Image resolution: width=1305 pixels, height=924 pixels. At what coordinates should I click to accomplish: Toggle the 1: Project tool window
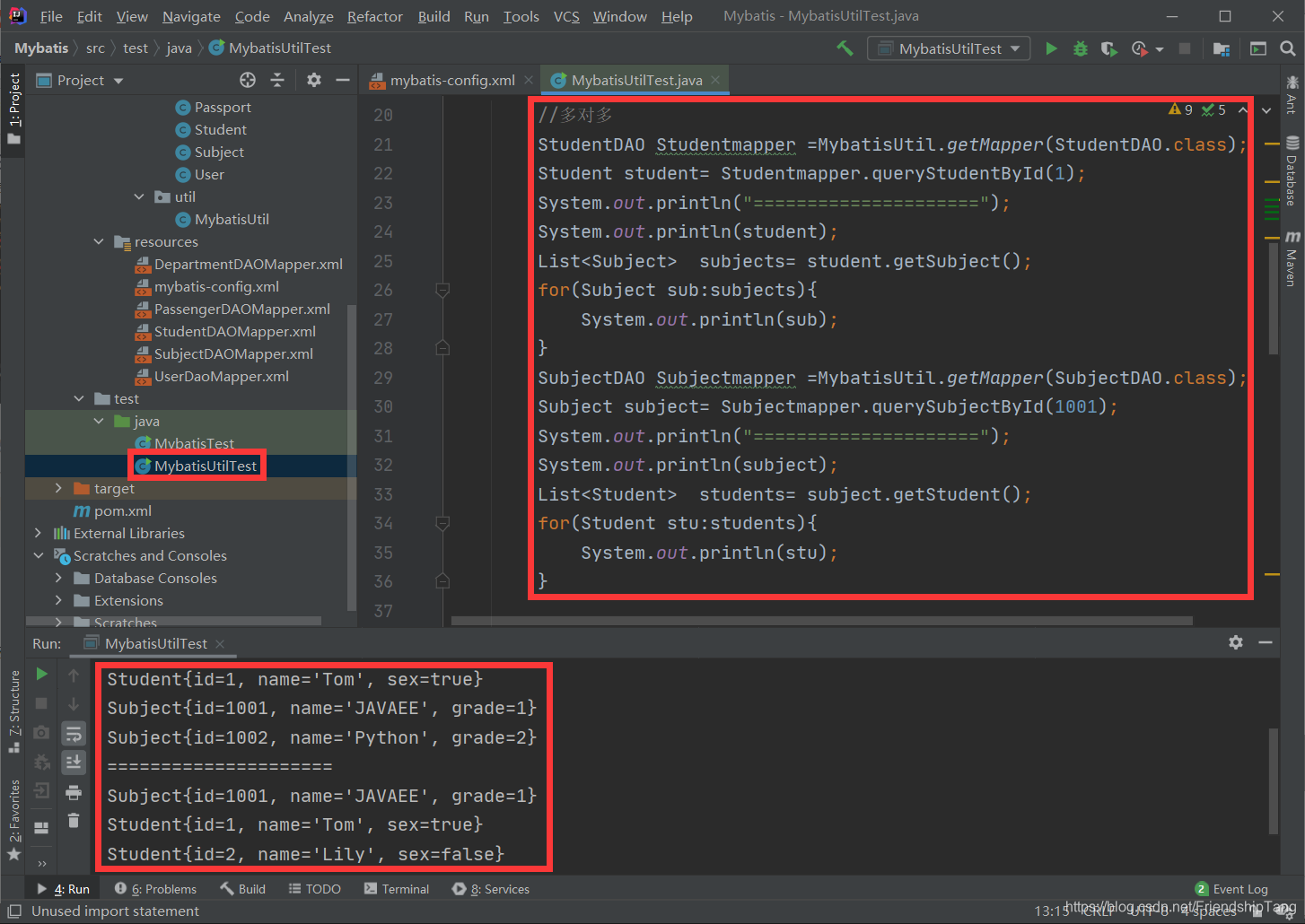click(x=13, y=108)
